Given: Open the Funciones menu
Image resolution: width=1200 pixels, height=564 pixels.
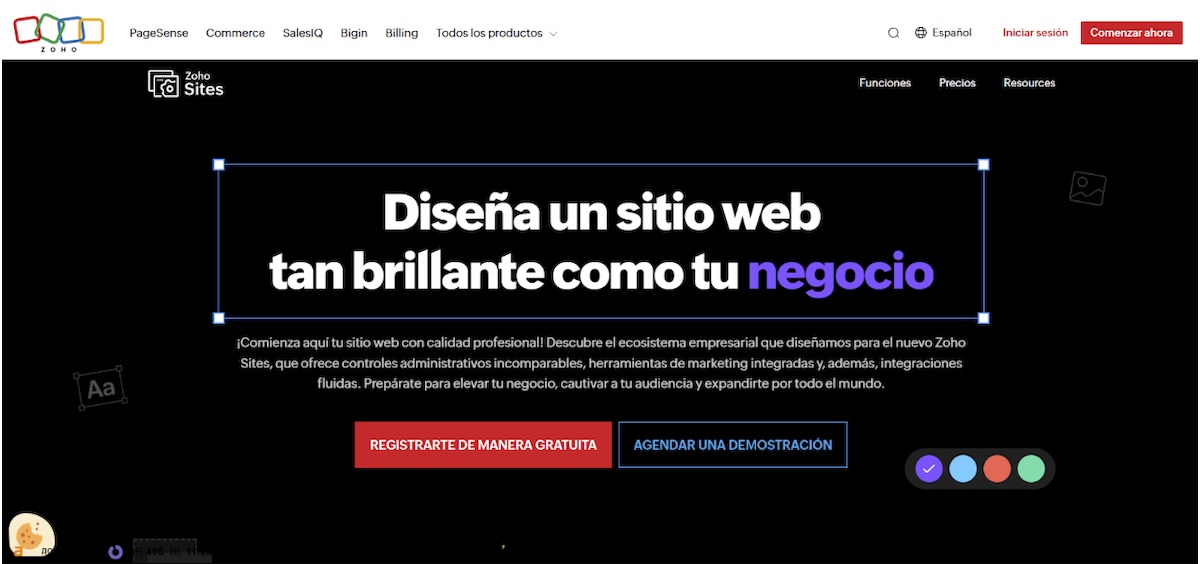Looking at the screenshot, I should tap(885, 83).
